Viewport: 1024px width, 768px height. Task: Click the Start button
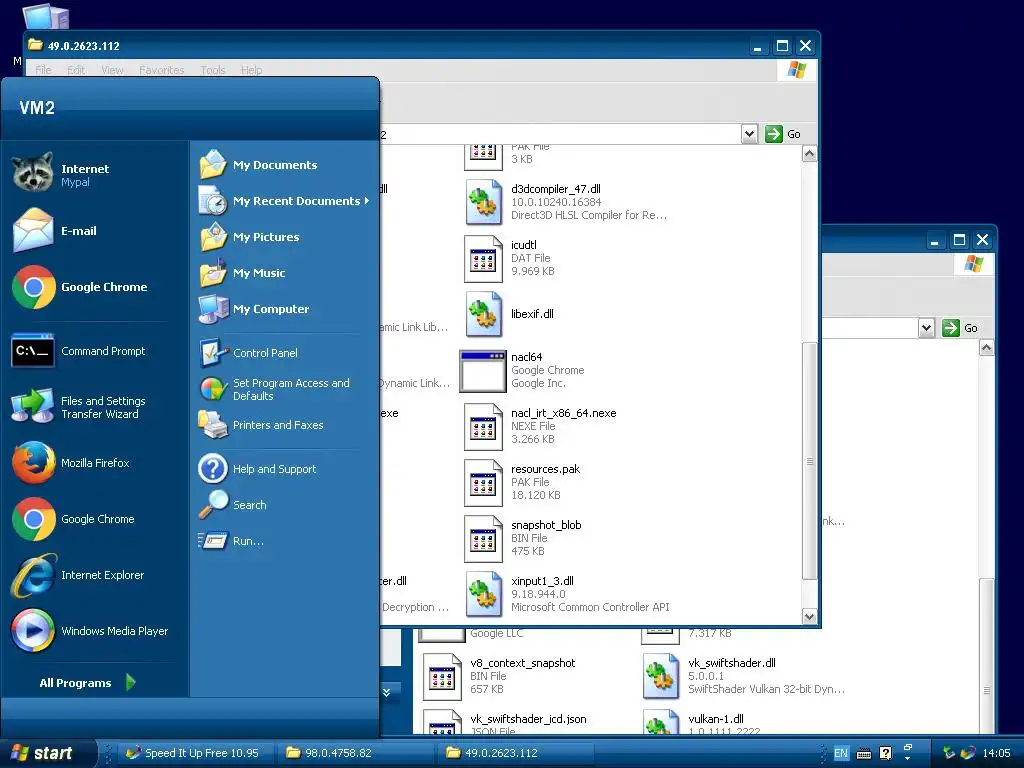[x=48, y=753]
